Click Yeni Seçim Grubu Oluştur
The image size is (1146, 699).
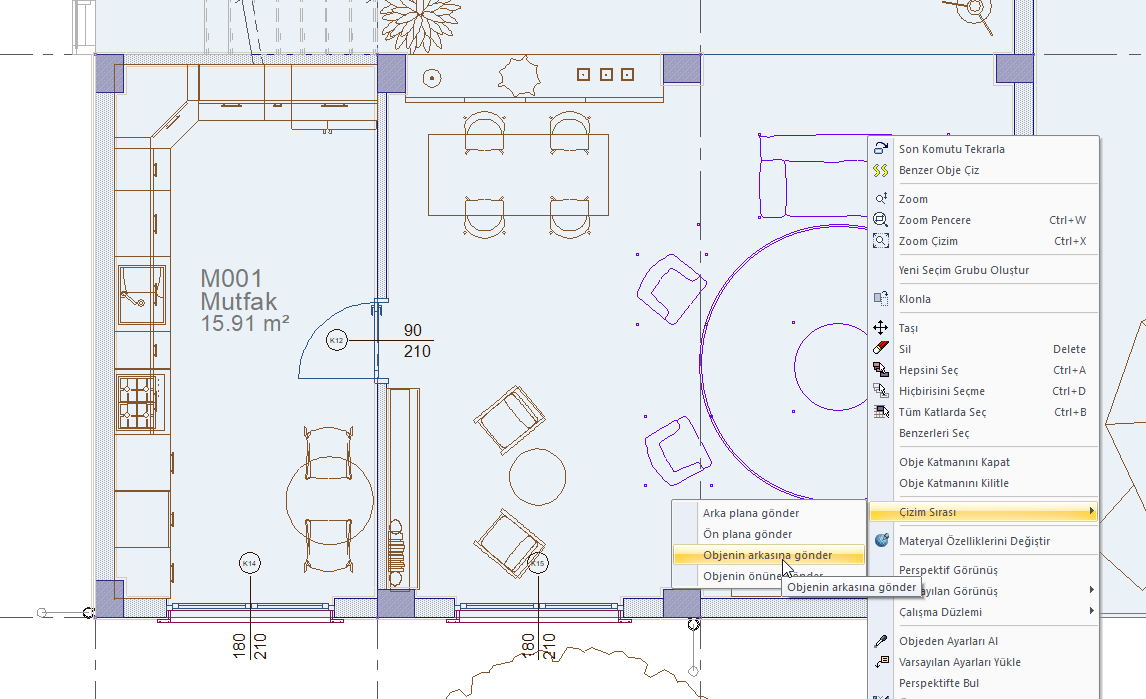point(963,270)
